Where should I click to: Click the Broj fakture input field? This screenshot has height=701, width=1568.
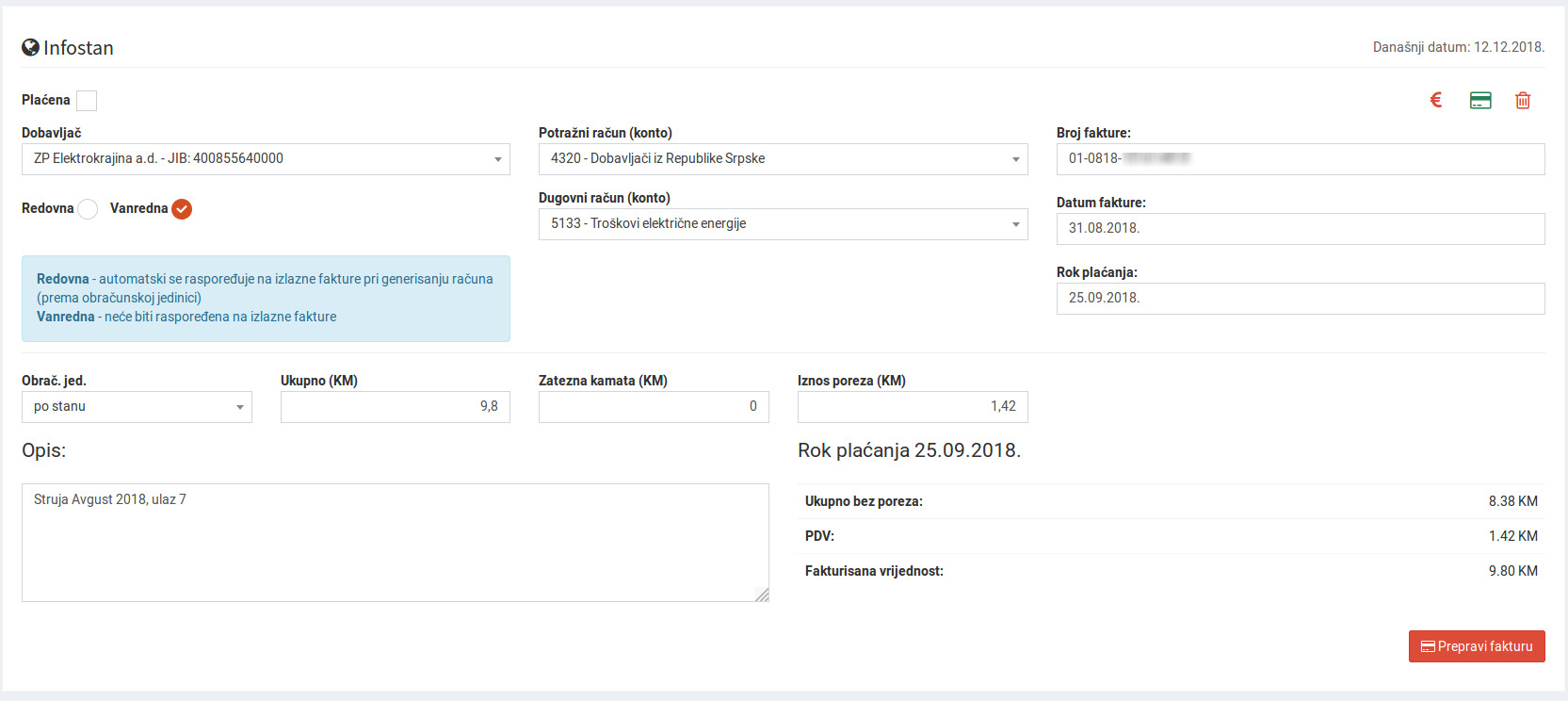(1300, 159)
